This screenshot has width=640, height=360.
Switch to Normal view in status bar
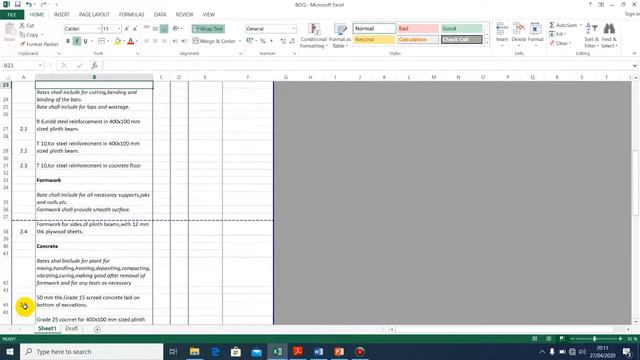coord(535,339)
